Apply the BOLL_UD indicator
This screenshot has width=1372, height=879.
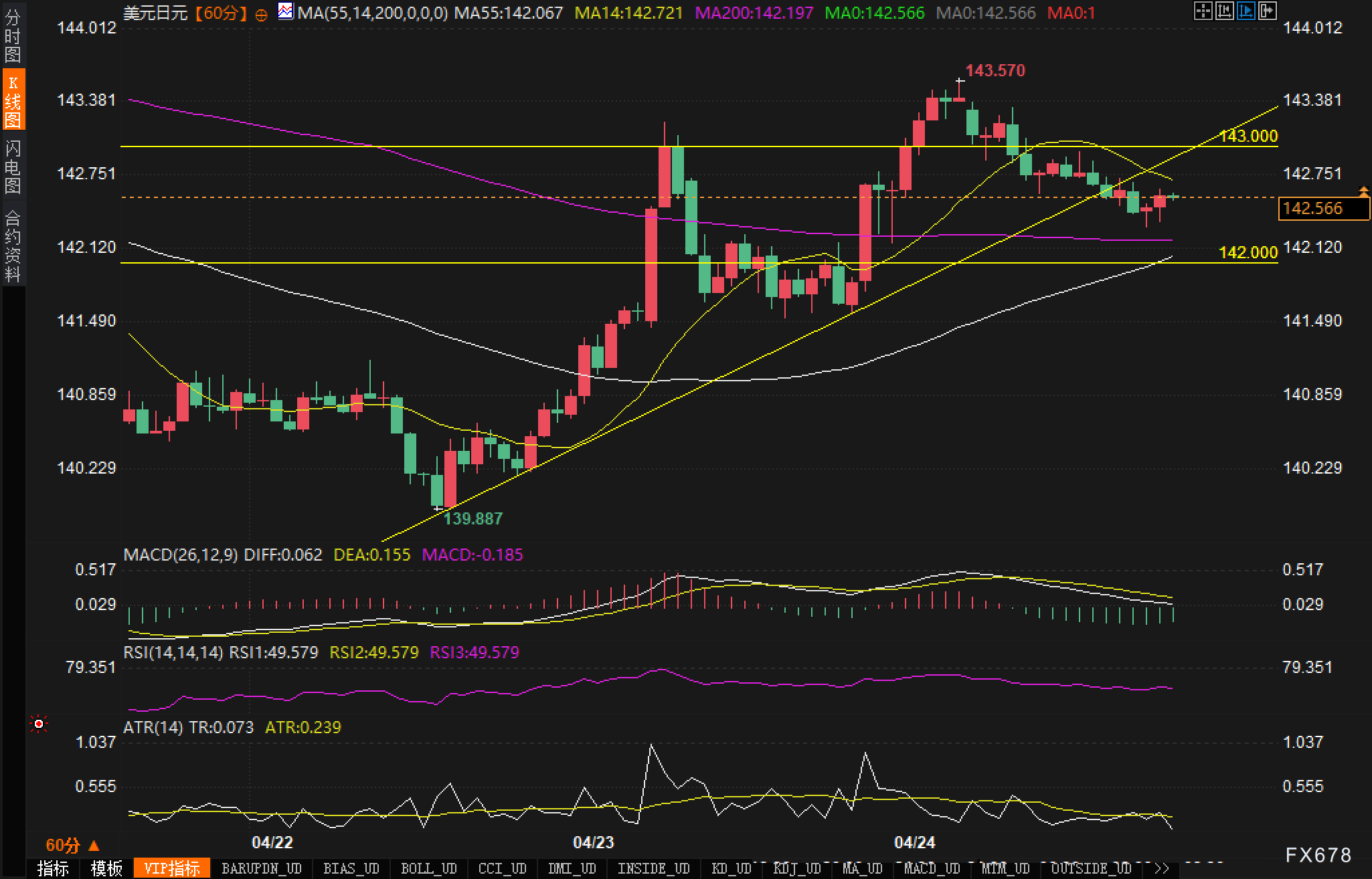(x=428, y=868)
